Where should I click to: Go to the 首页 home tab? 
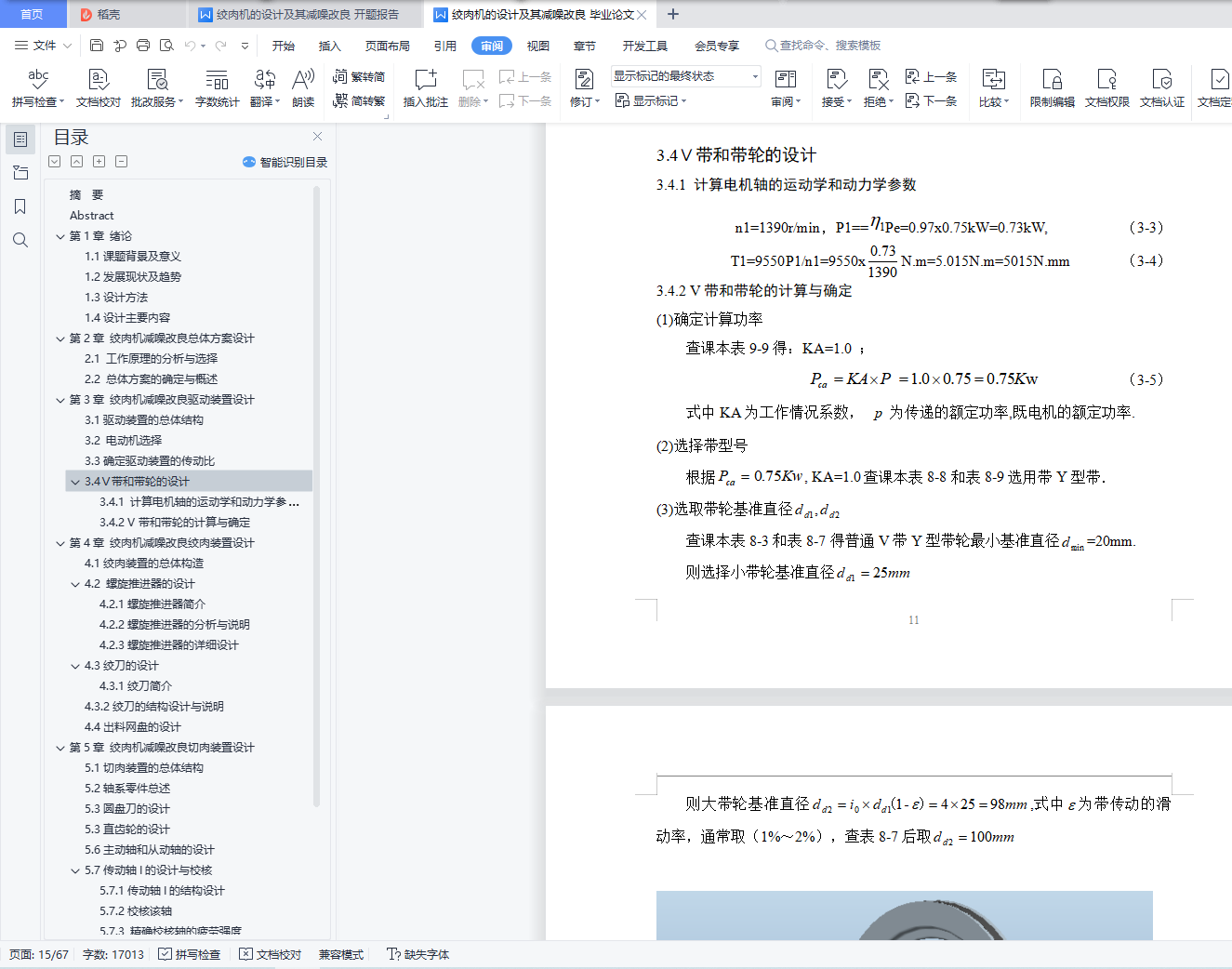(x=33, y=14)
